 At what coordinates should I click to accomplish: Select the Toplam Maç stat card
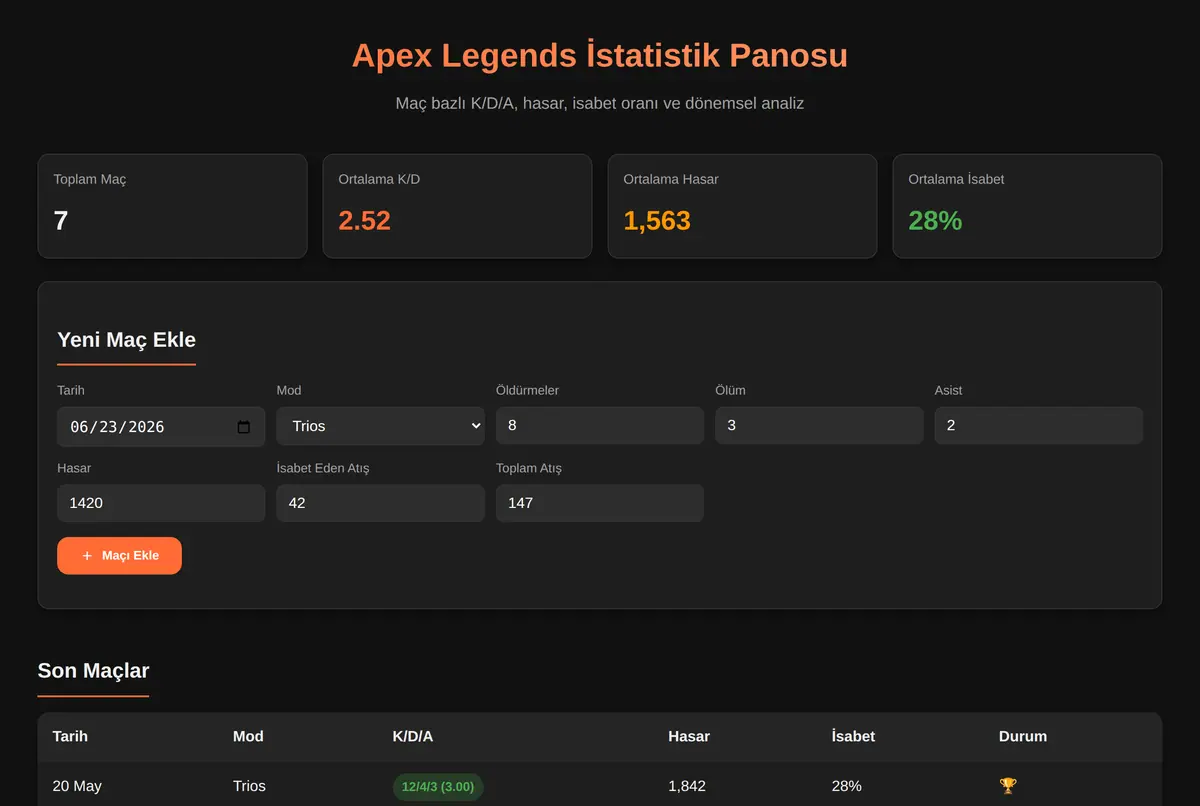click(x=172, y=206)
